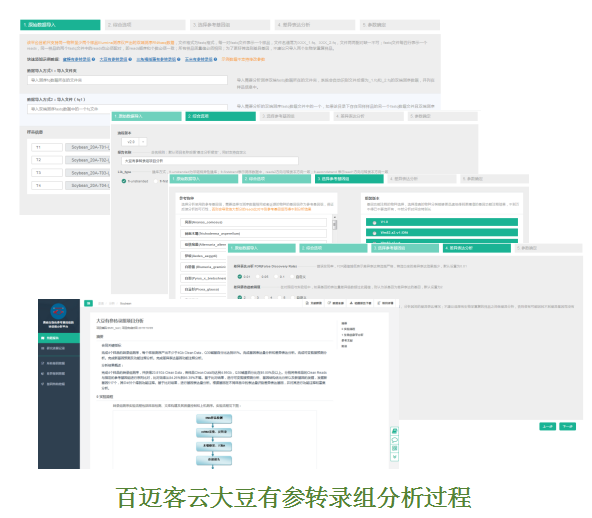
Task: Click the green menu toggle icon above report
Action: (x=88, y=303)
